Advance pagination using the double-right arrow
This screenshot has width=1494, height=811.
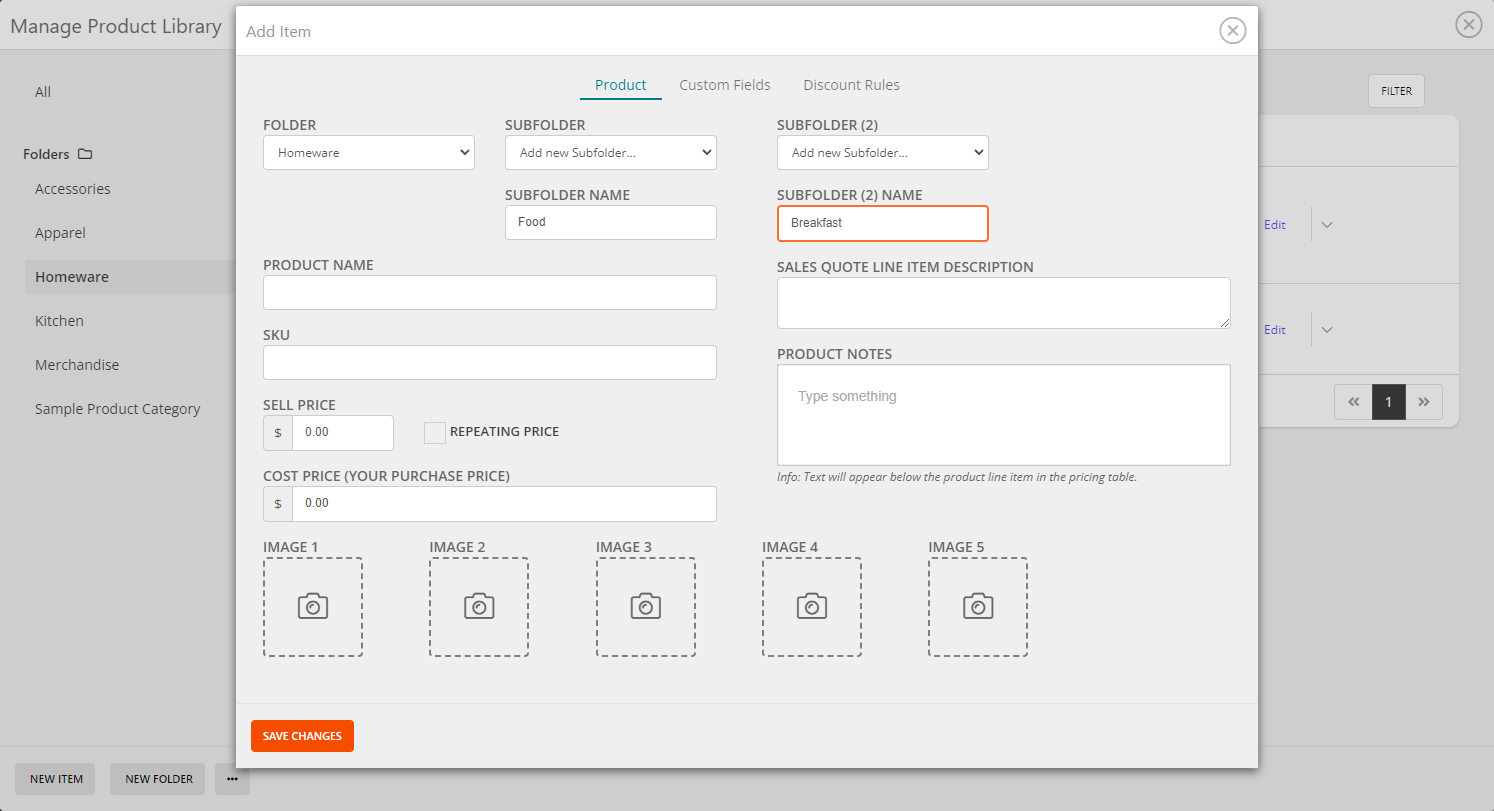tap(1424, 402)
